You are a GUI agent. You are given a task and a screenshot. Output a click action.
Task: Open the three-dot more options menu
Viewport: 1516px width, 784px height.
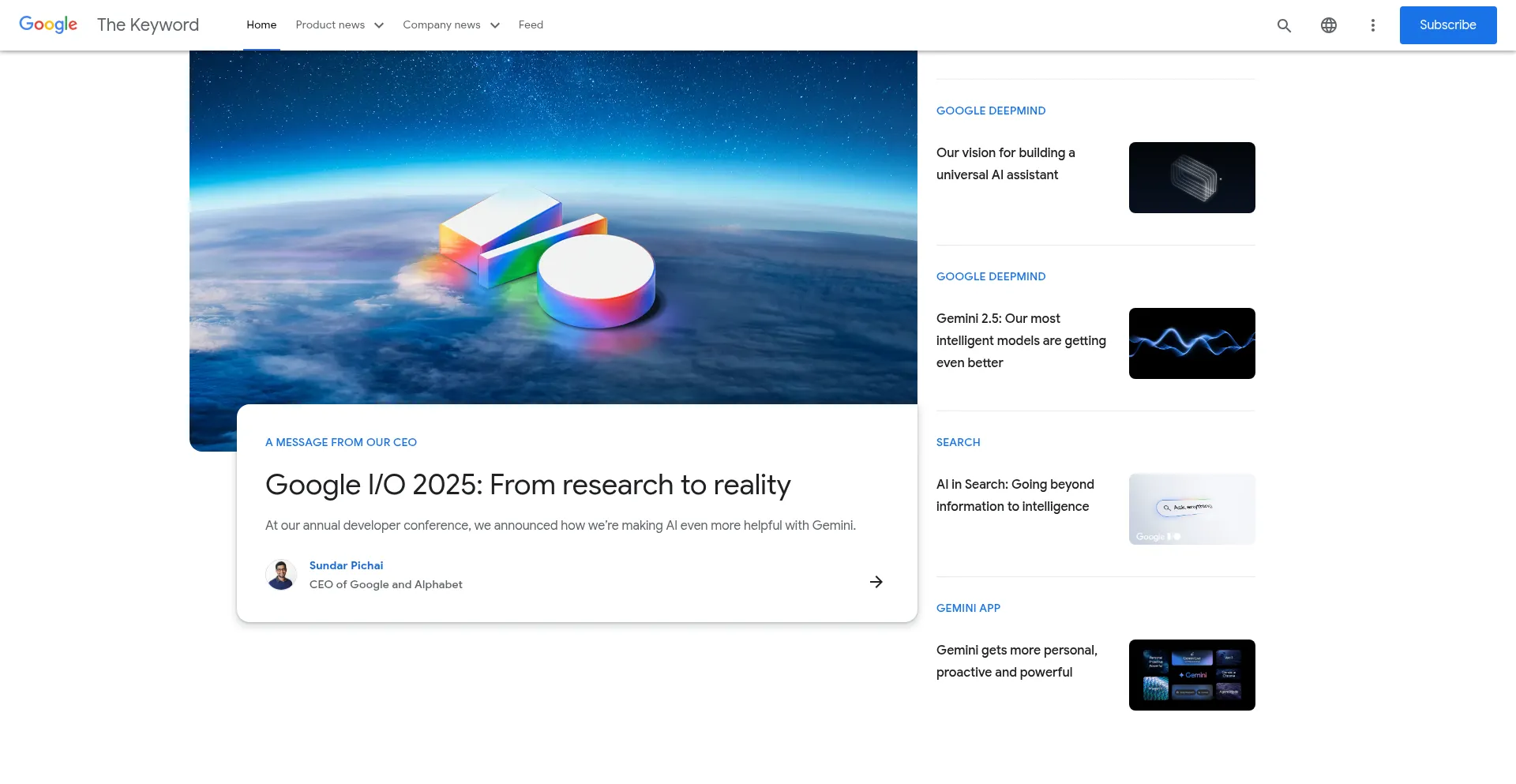pos(1373,25)
